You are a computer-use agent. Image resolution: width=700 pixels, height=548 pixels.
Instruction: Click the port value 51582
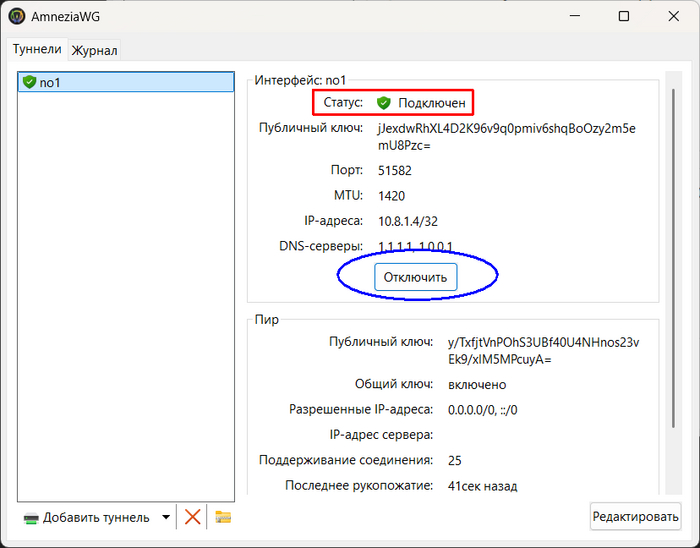tap(395, 170)
